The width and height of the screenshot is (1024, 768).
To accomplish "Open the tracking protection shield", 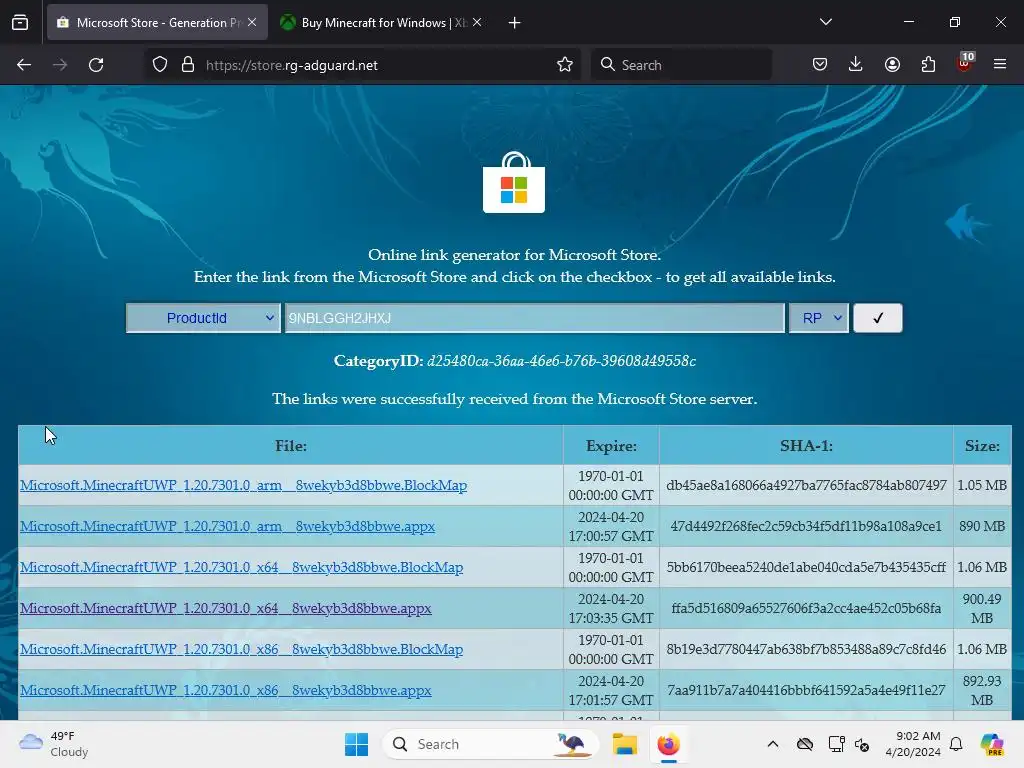I will 160,65.
